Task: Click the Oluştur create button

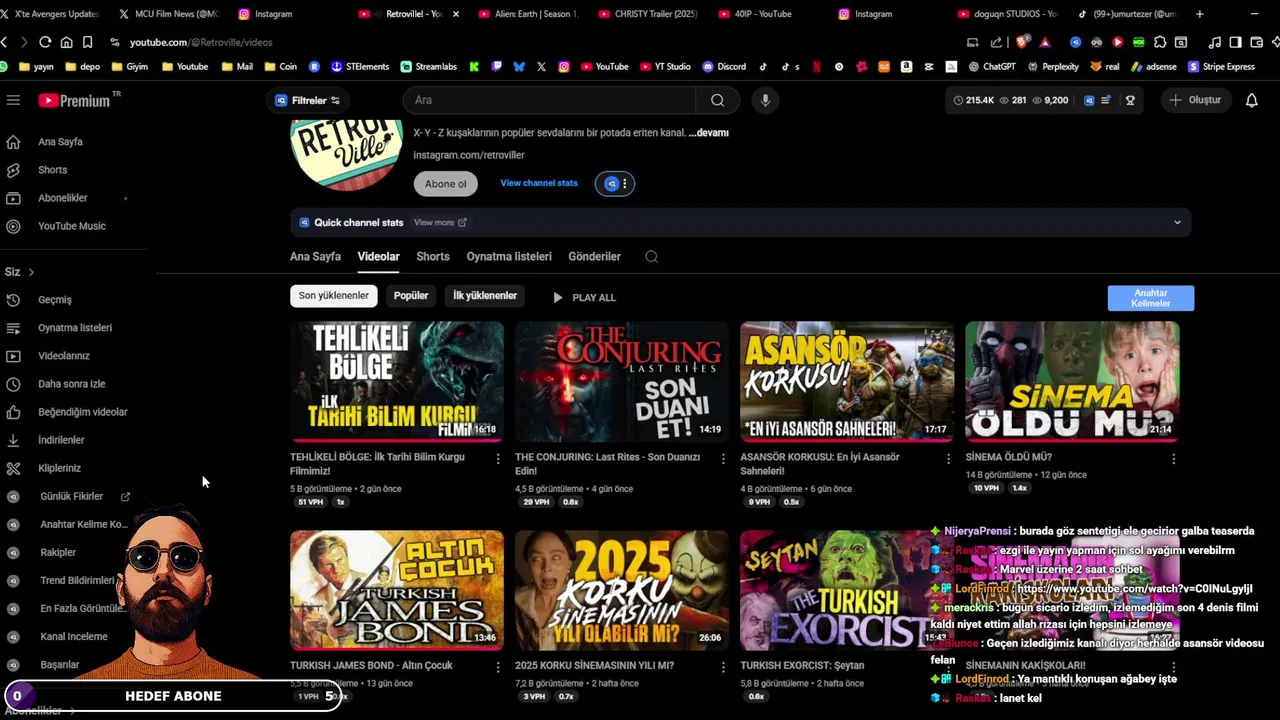Action: (x=1195, y=100)
